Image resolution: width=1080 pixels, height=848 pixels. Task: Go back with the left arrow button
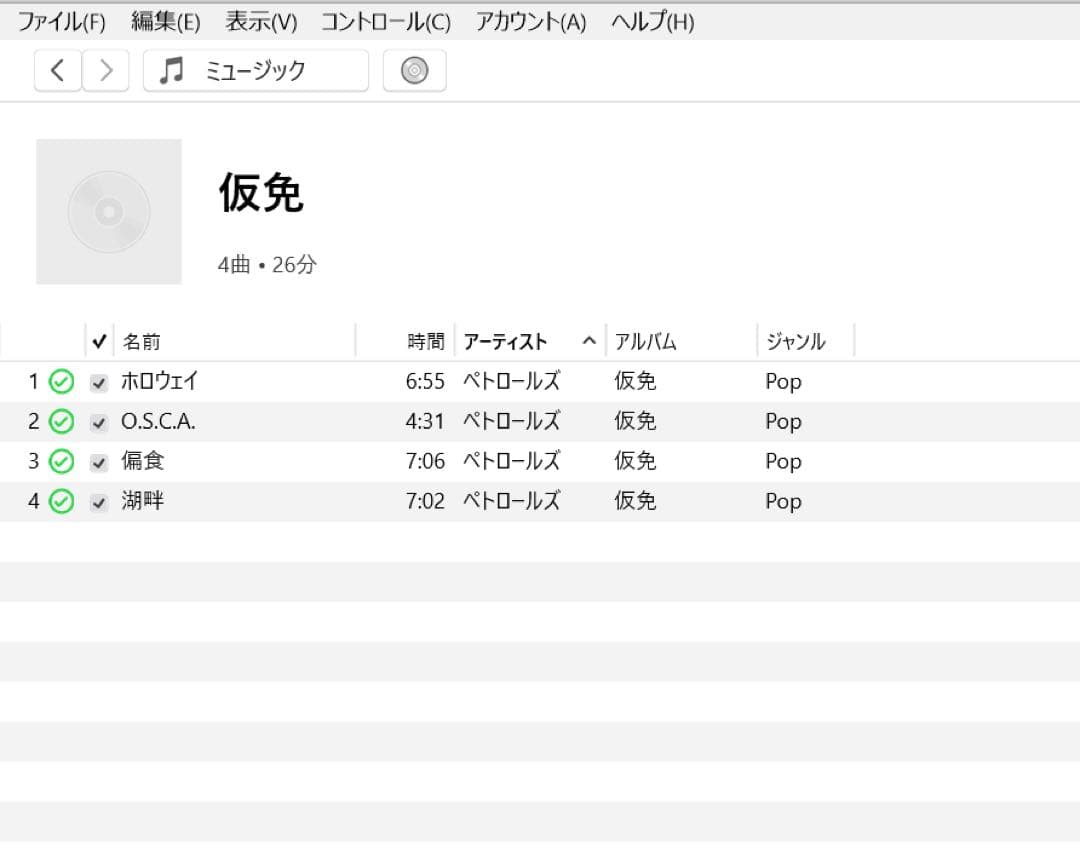(x=58, y=70)
